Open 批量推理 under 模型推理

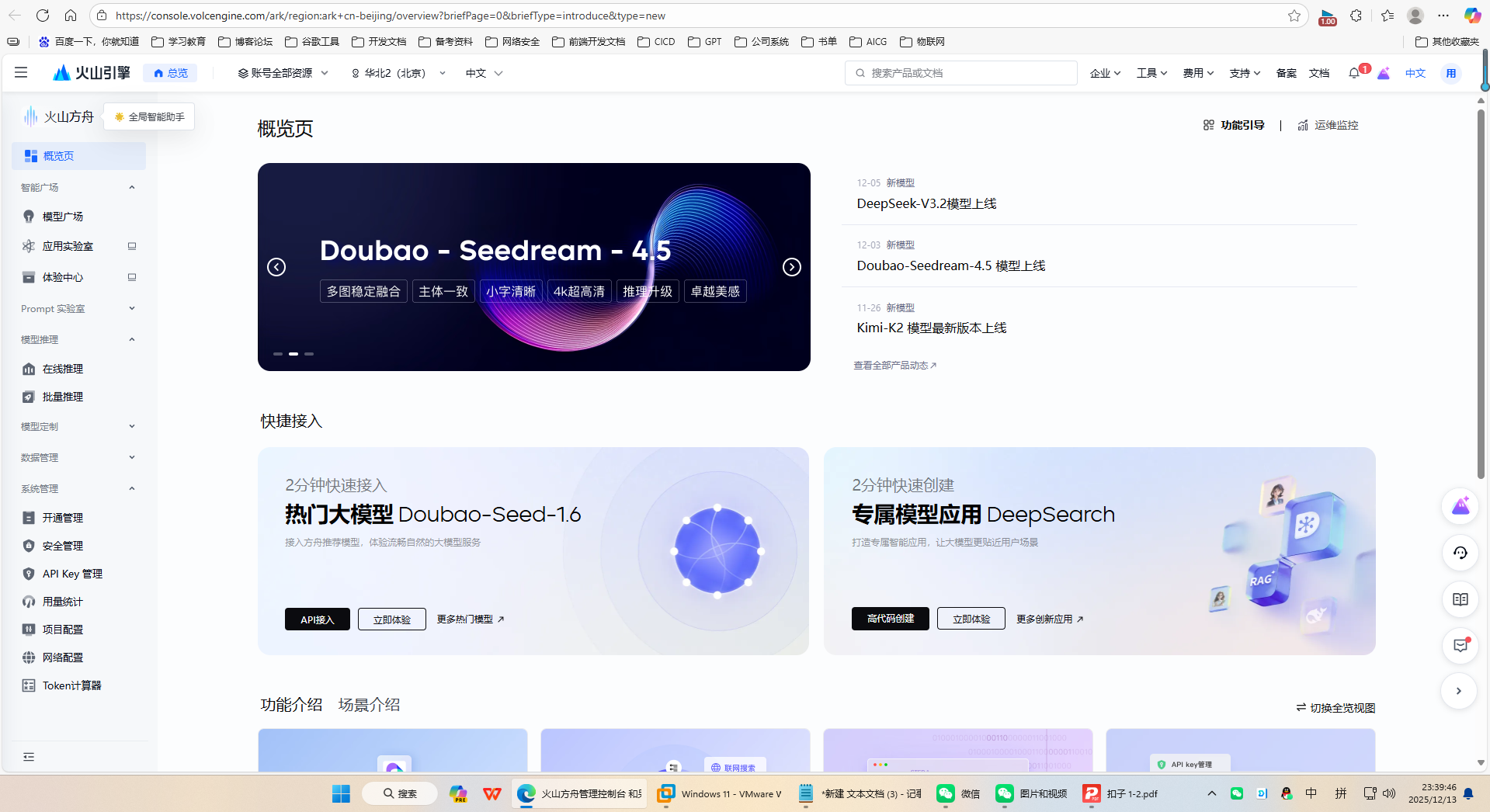64,397
